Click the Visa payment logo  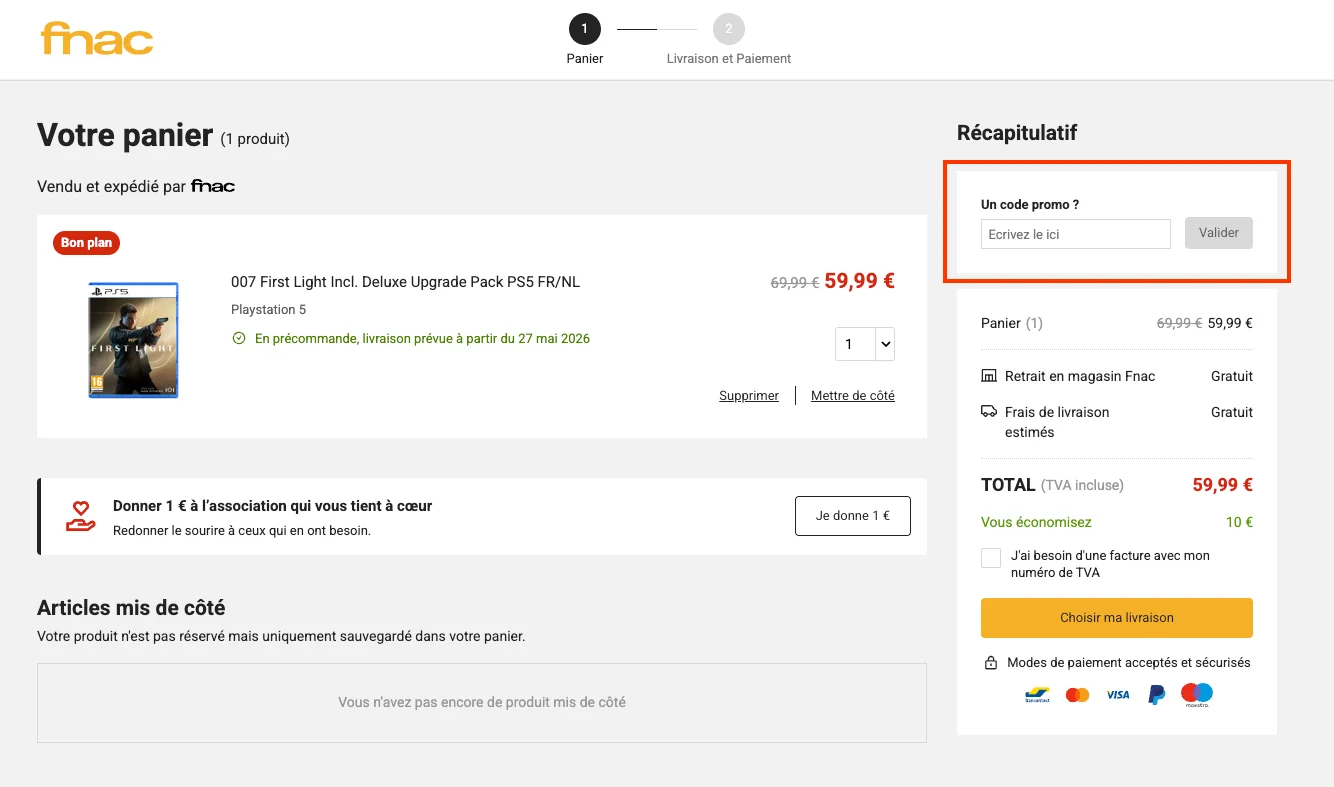(1117, 694)
